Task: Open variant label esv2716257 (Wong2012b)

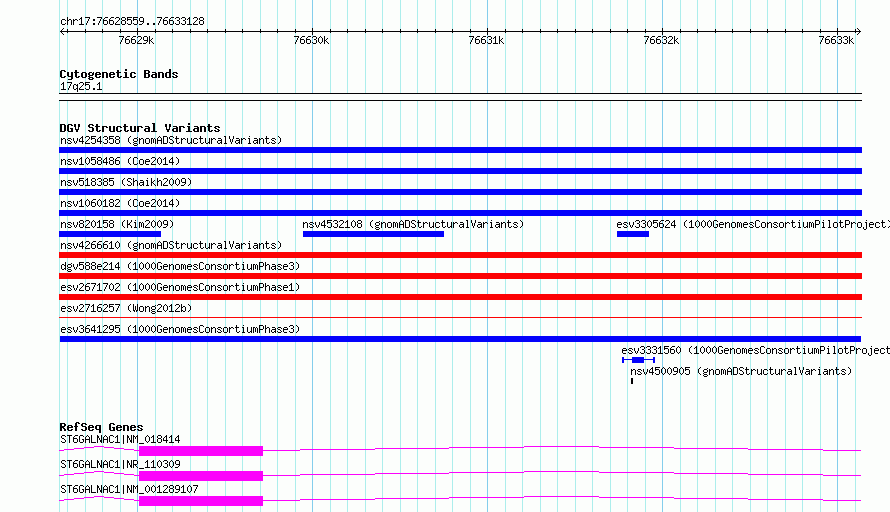Action: pyautogui.click(x=126, y=308)
